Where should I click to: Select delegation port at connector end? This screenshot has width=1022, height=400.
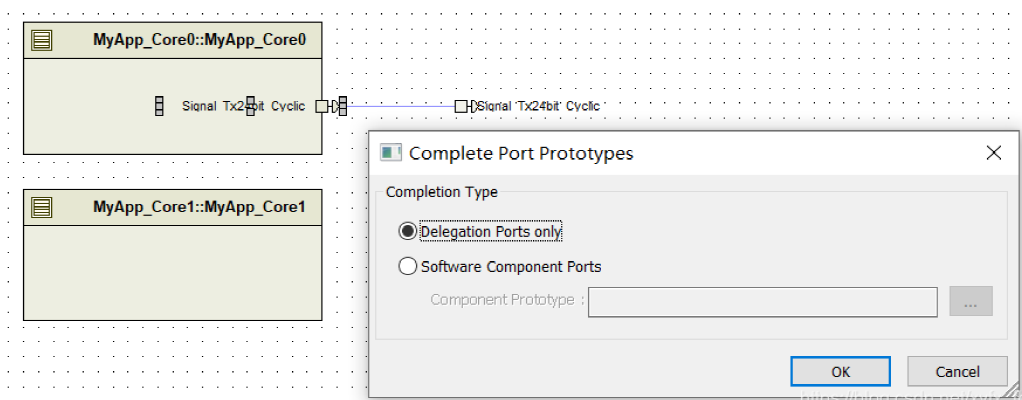461,106
